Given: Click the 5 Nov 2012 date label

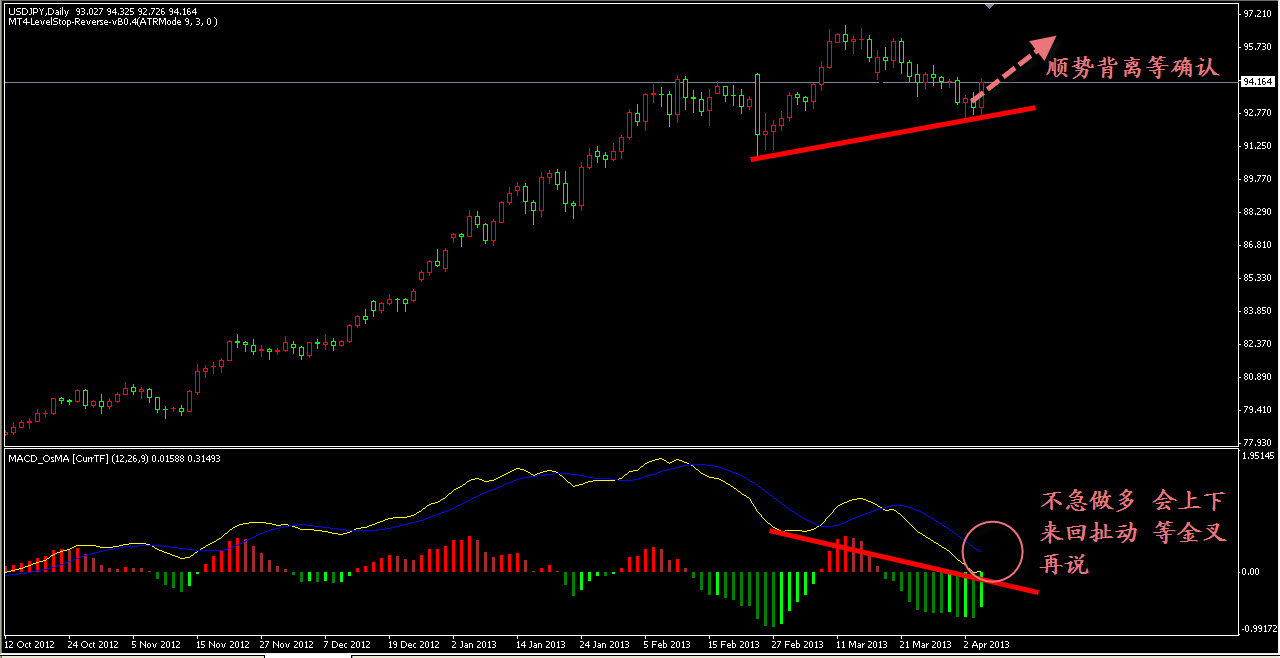Looking at the screenshot, I should point(157,645).
